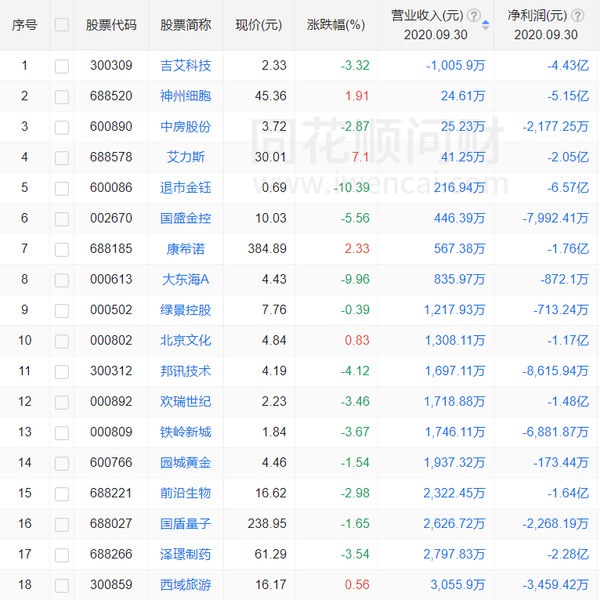Open stock link 中房股份
Screen dimensions: 600x600
(x=186, y=127)
